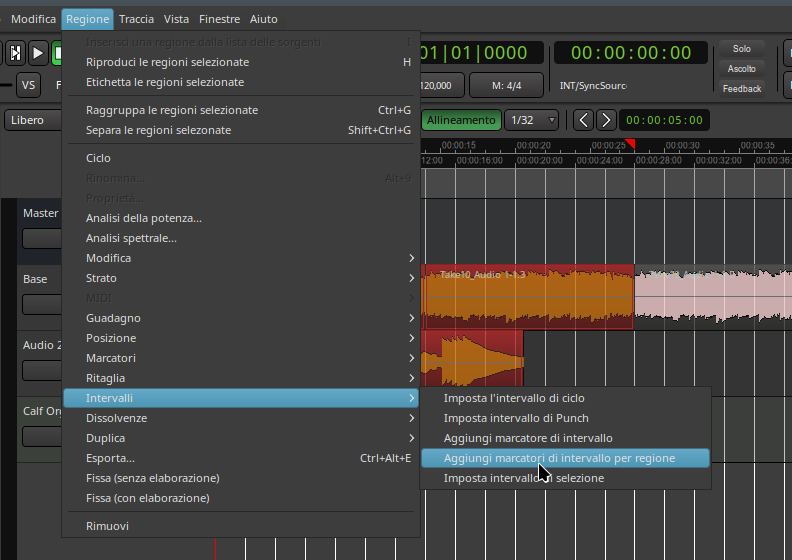Viewport: 792px width, 560px height.
Task: Click the Play transport button
Action: 38,53
